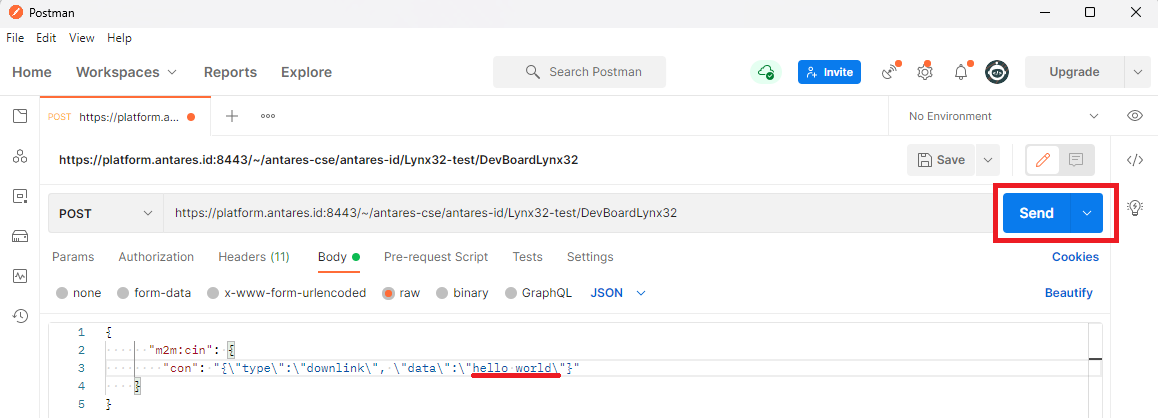The height and width of the screenshot is (418, 1158).
Task: Switch to the Authorization tab
Action: pyautogui.click(x=156, y=257)
